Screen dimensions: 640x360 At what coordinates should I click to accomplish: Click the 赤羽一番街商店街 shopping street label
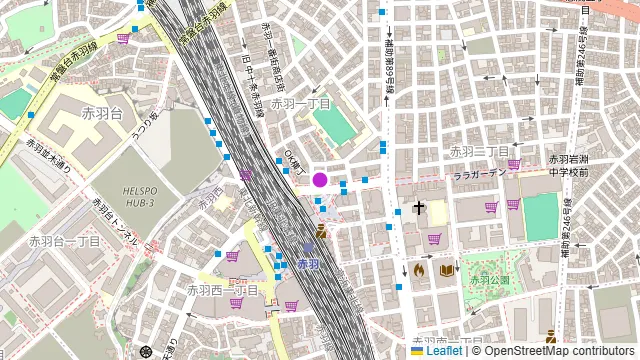[x=273, y=57]
